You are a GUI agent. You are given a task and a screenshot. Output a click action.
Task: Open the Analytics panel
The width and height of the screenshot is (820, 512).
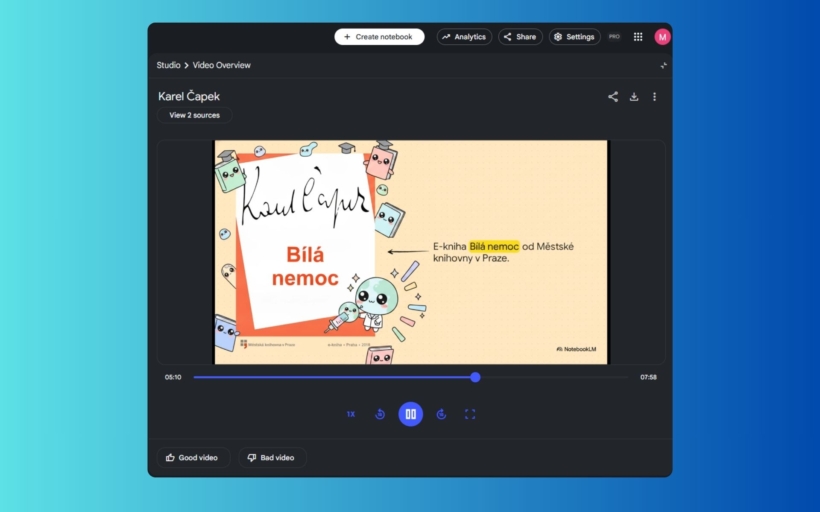464,37
